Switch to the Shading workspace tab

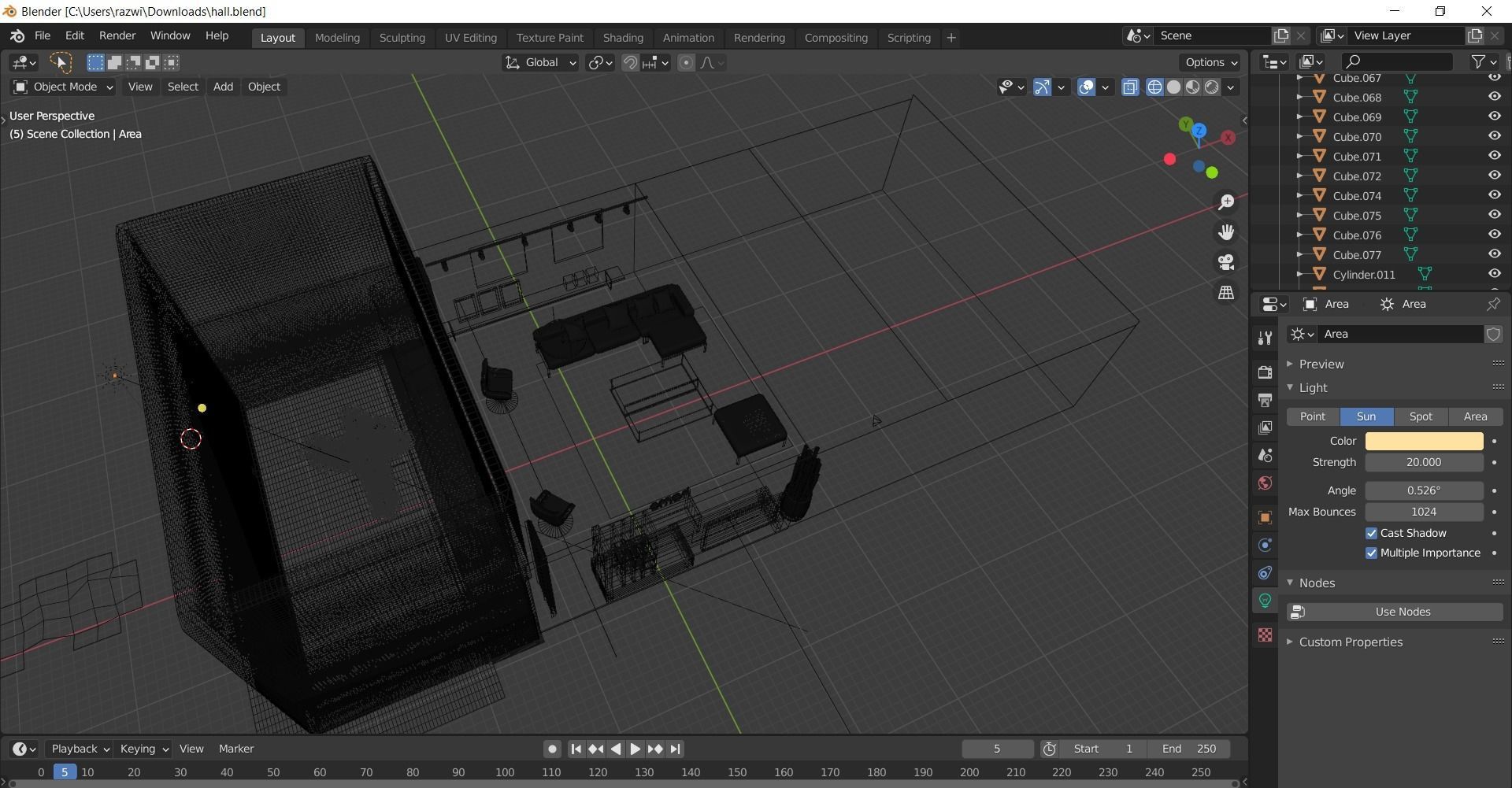tap(623, 38)
